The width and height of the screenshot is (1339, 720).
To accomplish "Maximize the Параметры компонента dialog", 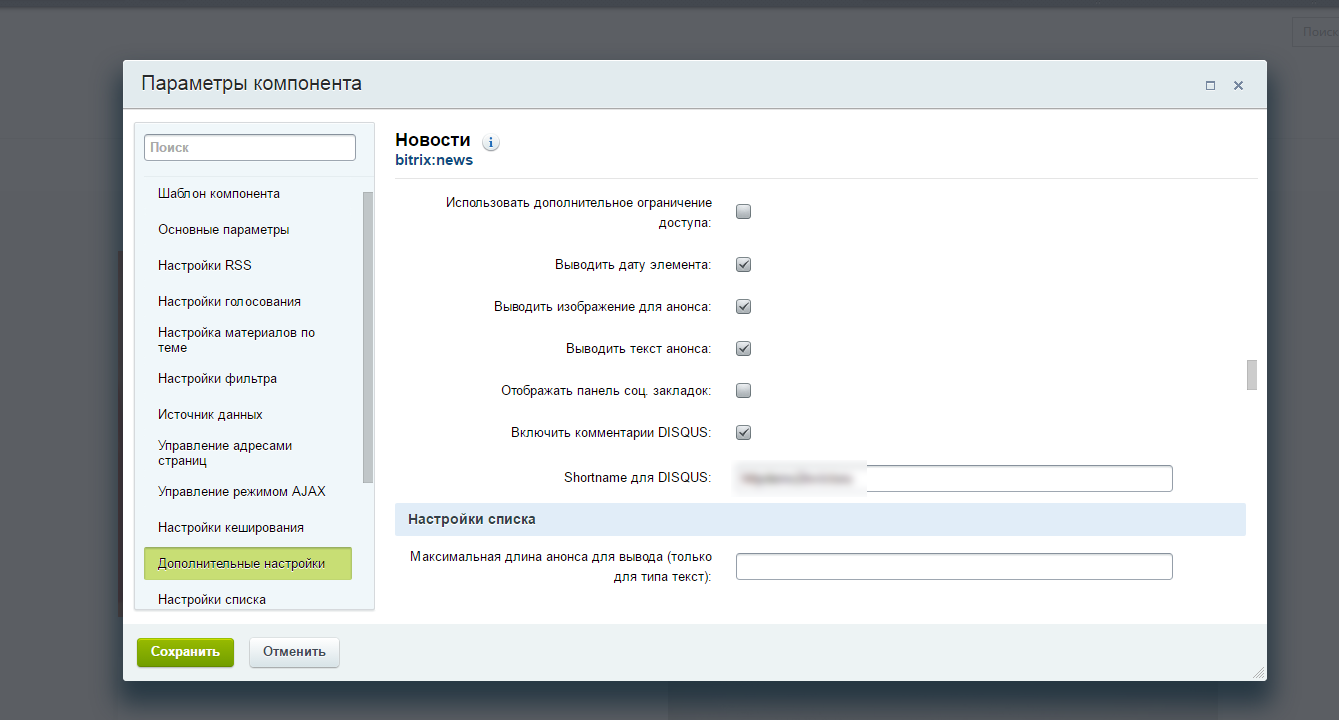I will [1210, 86].
